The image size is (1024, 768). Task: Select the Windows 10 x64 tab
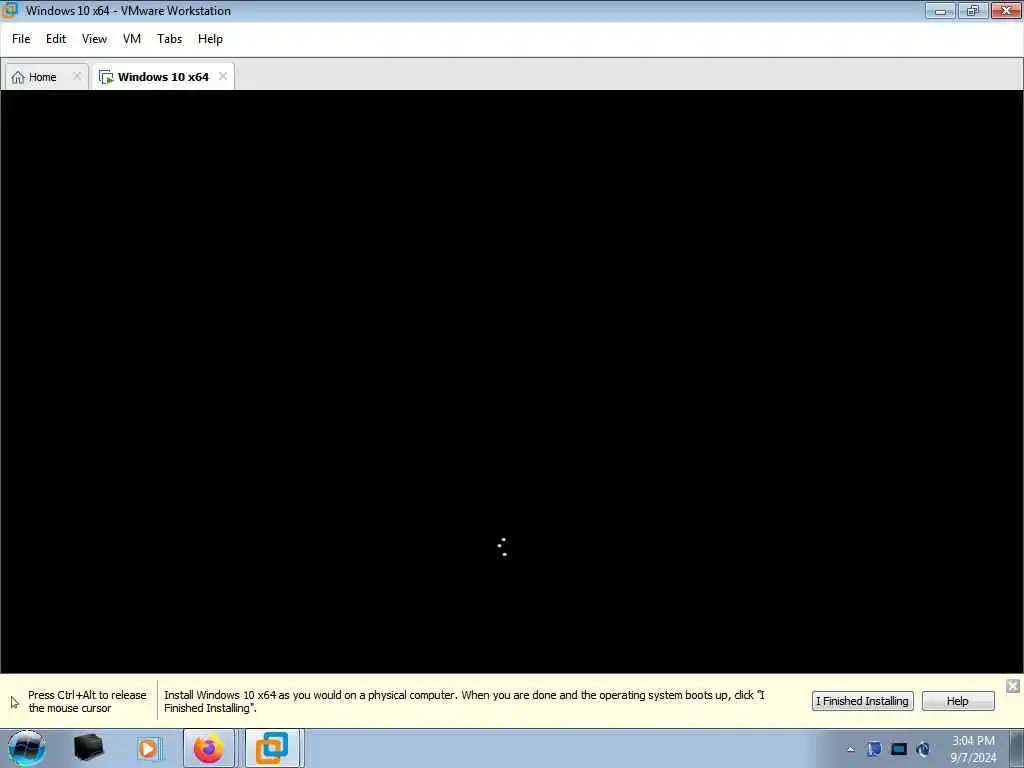coord(163,76)
